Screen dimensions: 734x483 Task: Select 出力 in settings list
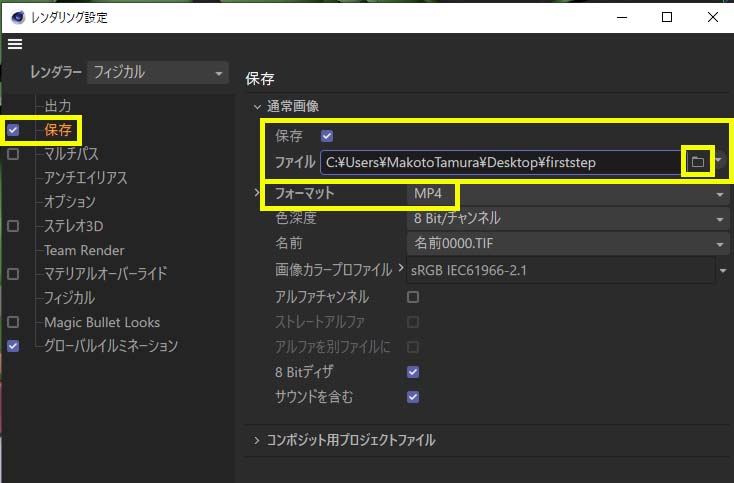click(58, 106)
